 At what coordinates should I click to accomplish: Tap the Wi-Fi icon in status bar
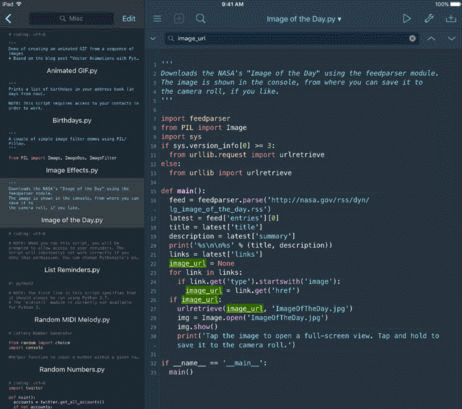(19, 4)
